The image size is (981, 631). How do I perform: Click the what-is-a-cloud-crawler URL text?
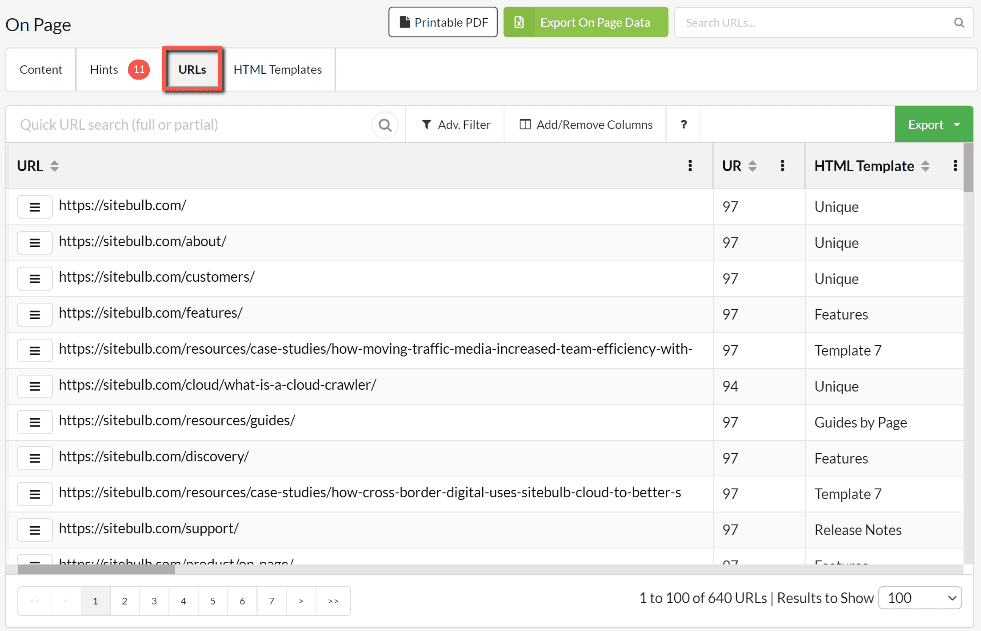(x=218, y=385)
